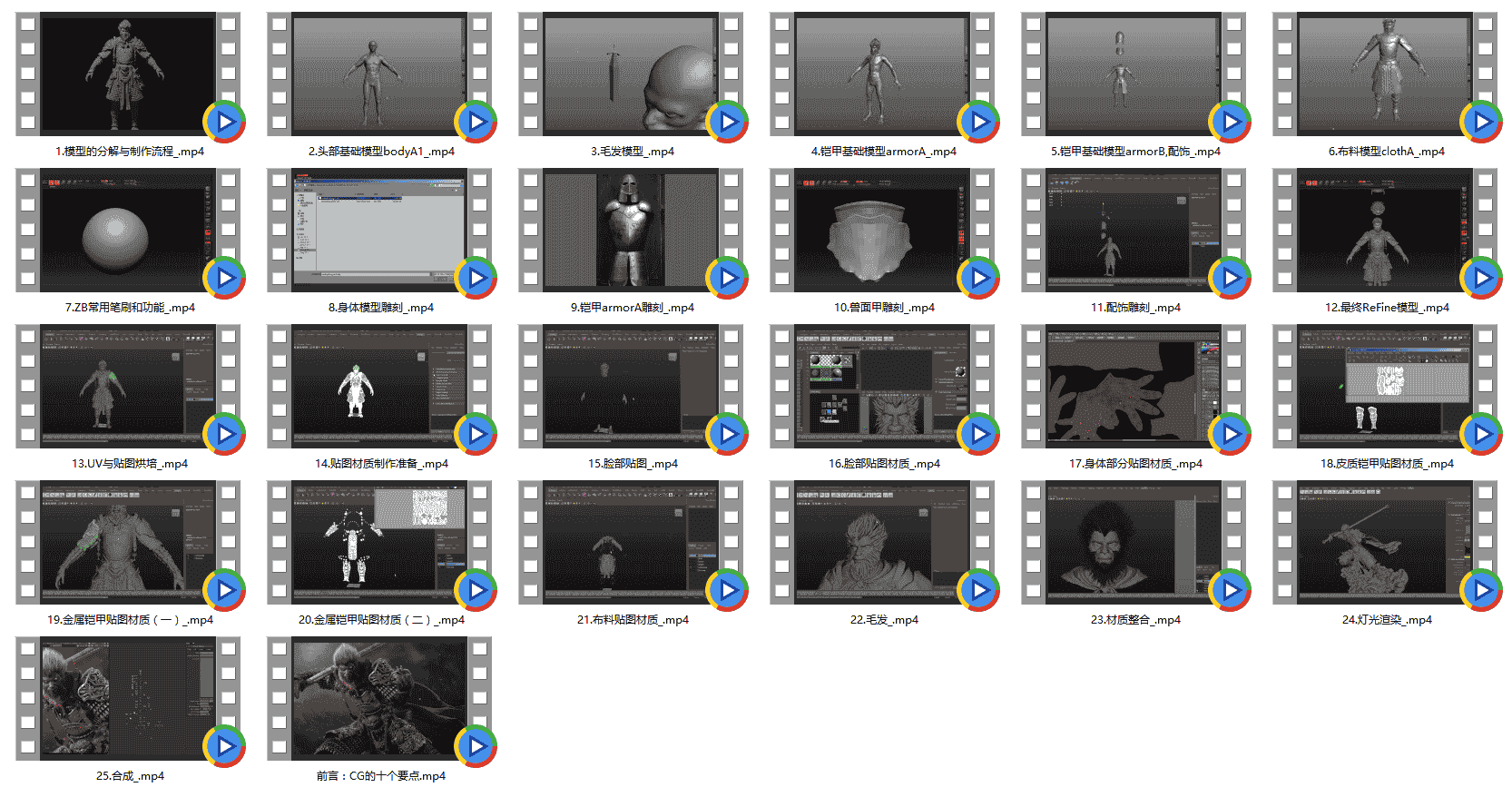Click the 9.铠甲armorA雕刻_.mp4 video icon
1512x807 pixels.
tap(631, 230)
